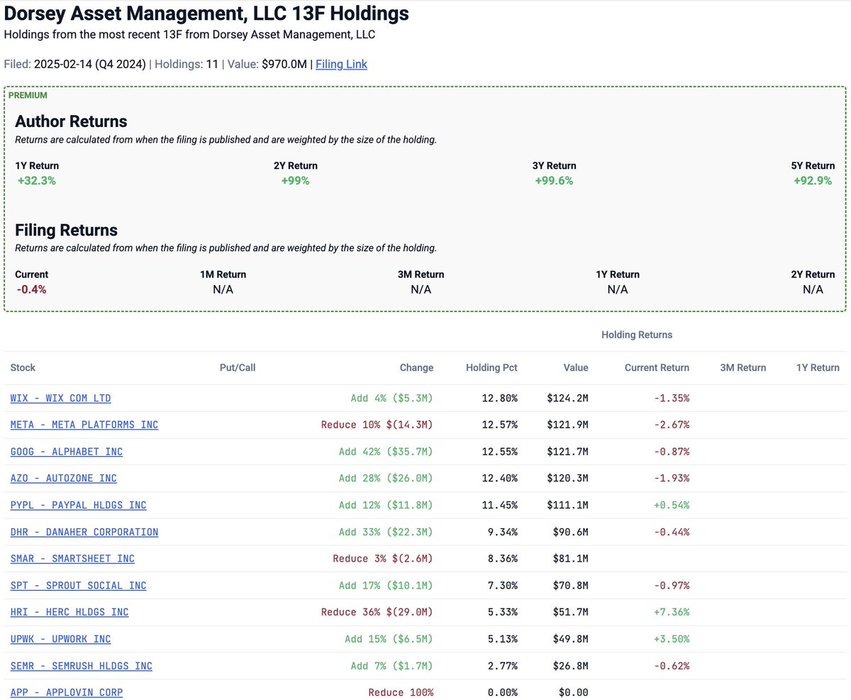Screen dimensions: 851x700
Task: Select the Author Returns heading
Action: point(71,121)
